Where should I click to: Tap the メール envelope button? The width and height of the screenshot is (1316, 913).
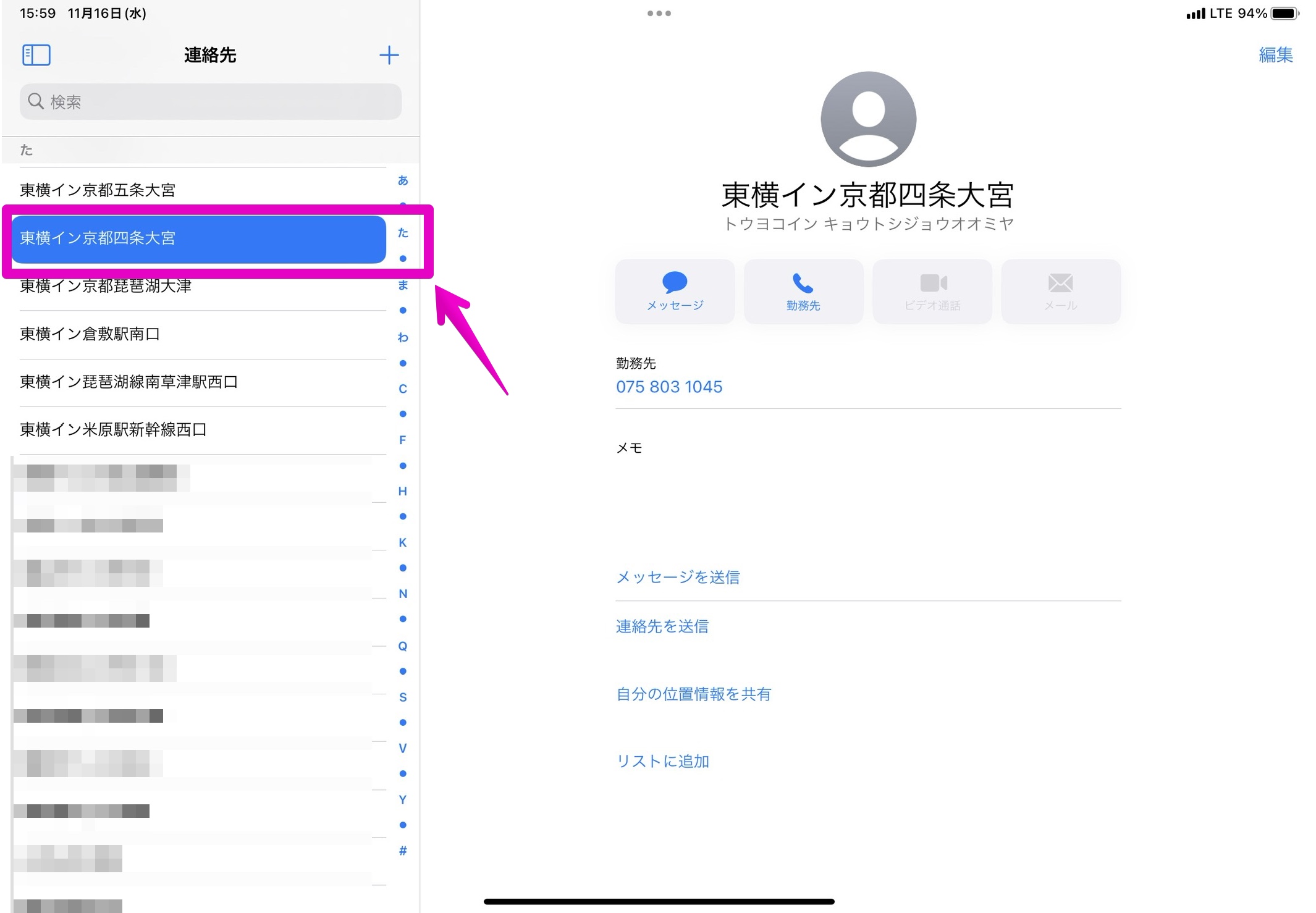tap(1061, 292)
